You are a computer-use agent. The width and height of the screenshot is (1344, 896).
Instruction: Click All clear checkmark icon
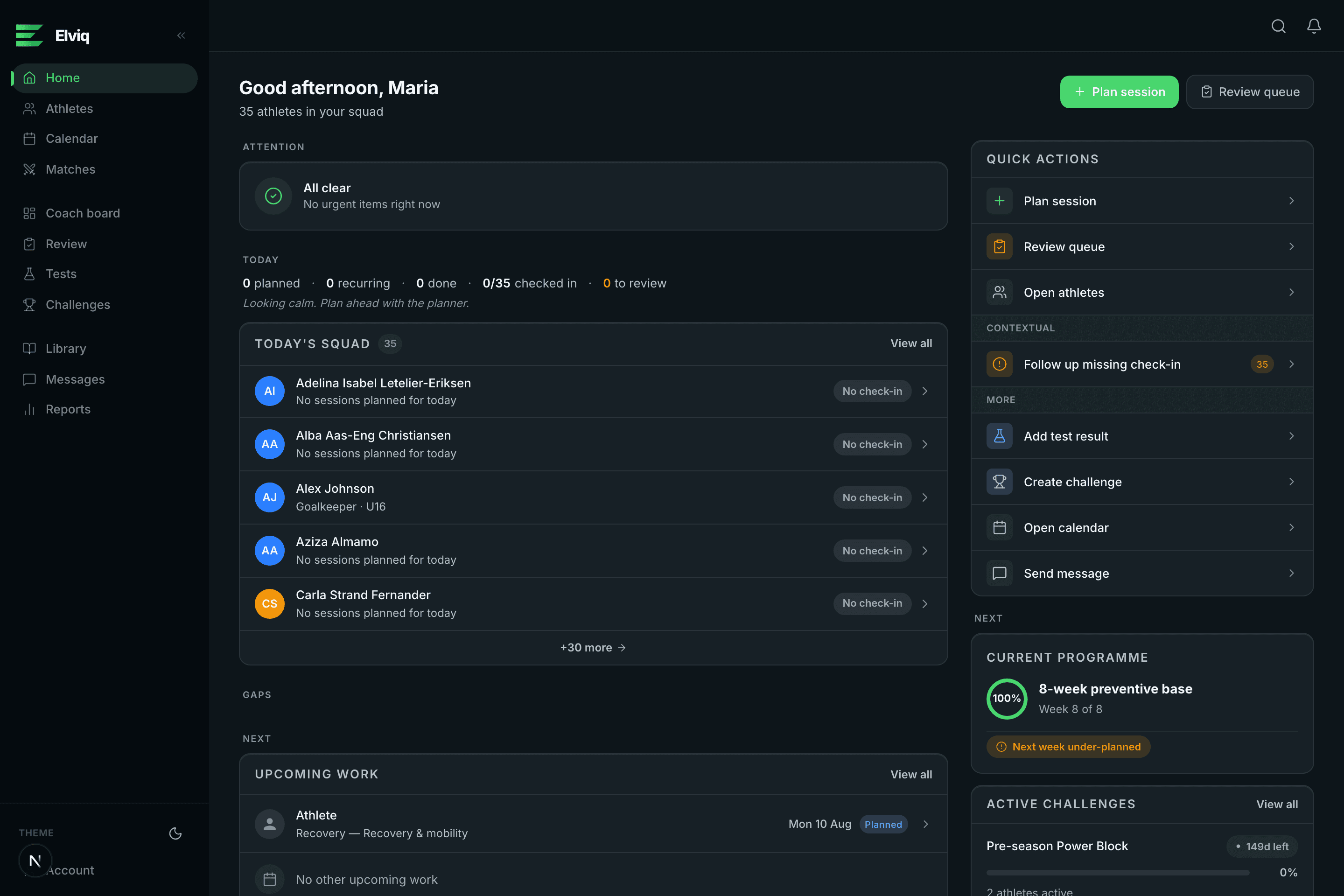coord(273,196)
